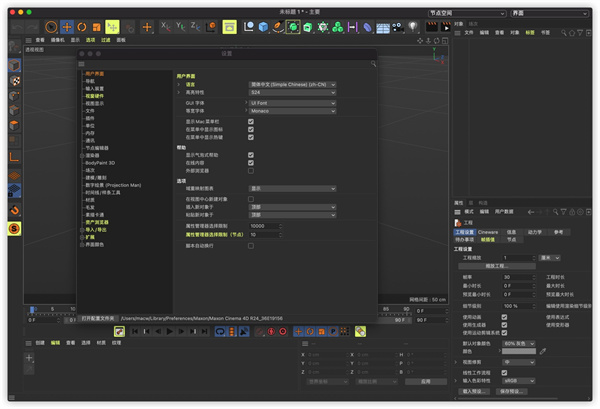Click the orange S icon in left sidebar

(14, 228)
